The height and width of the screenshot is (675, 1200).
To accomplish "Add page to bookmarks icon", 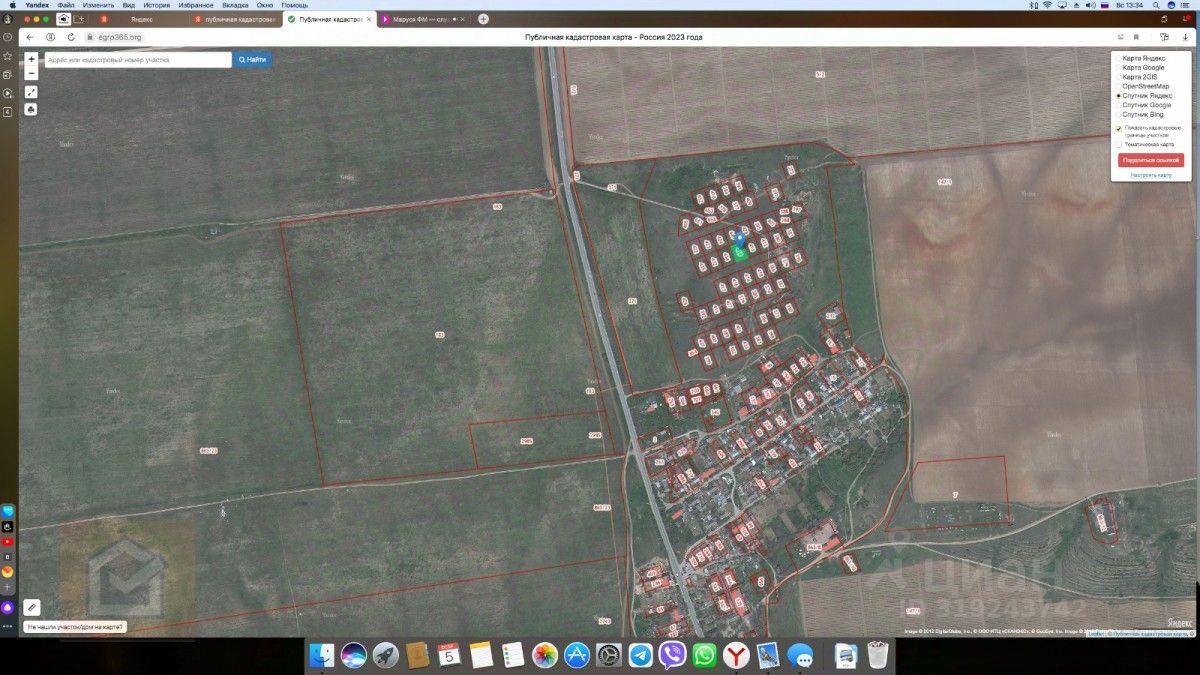I will (1136, 37).
